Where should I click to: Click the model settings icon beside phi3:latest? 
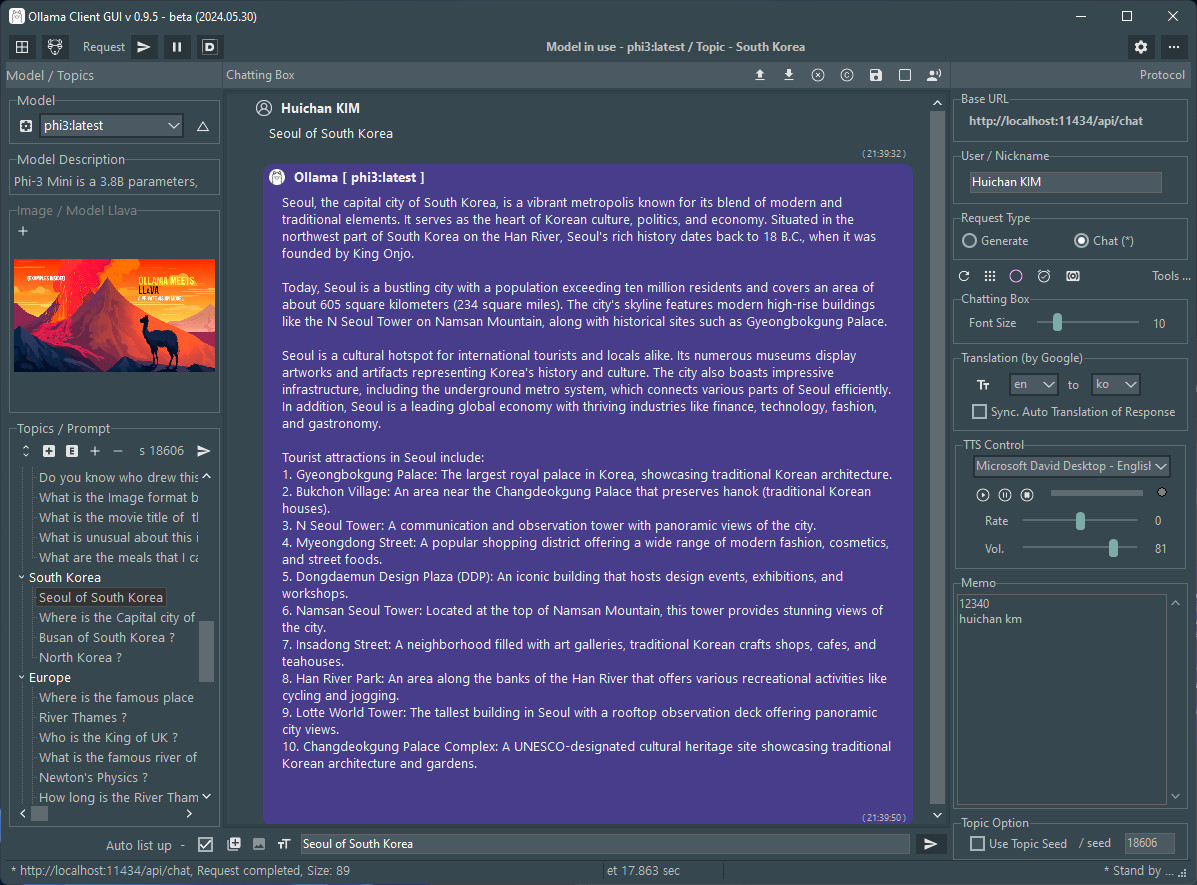click(26, 126)
